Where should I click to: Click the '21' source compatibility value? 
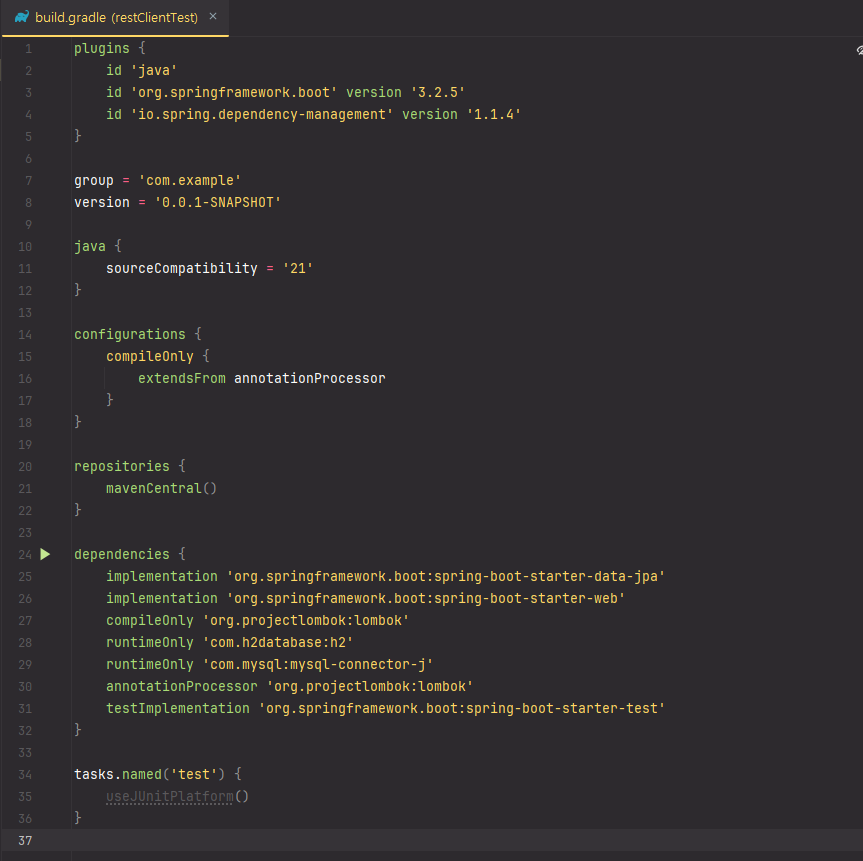[298, 269]
